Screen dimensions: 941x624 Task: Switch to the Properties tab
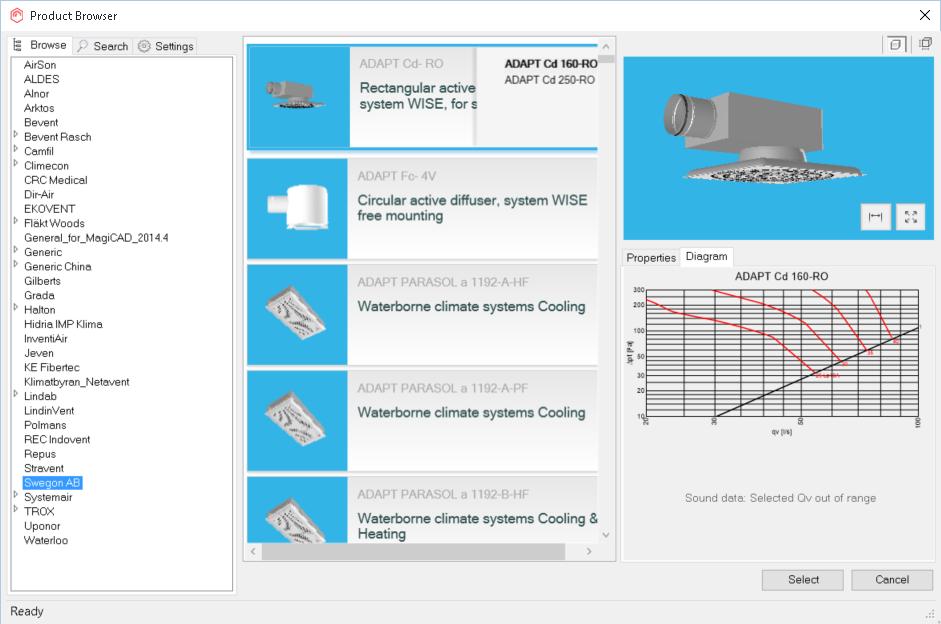tap(651, 257)
